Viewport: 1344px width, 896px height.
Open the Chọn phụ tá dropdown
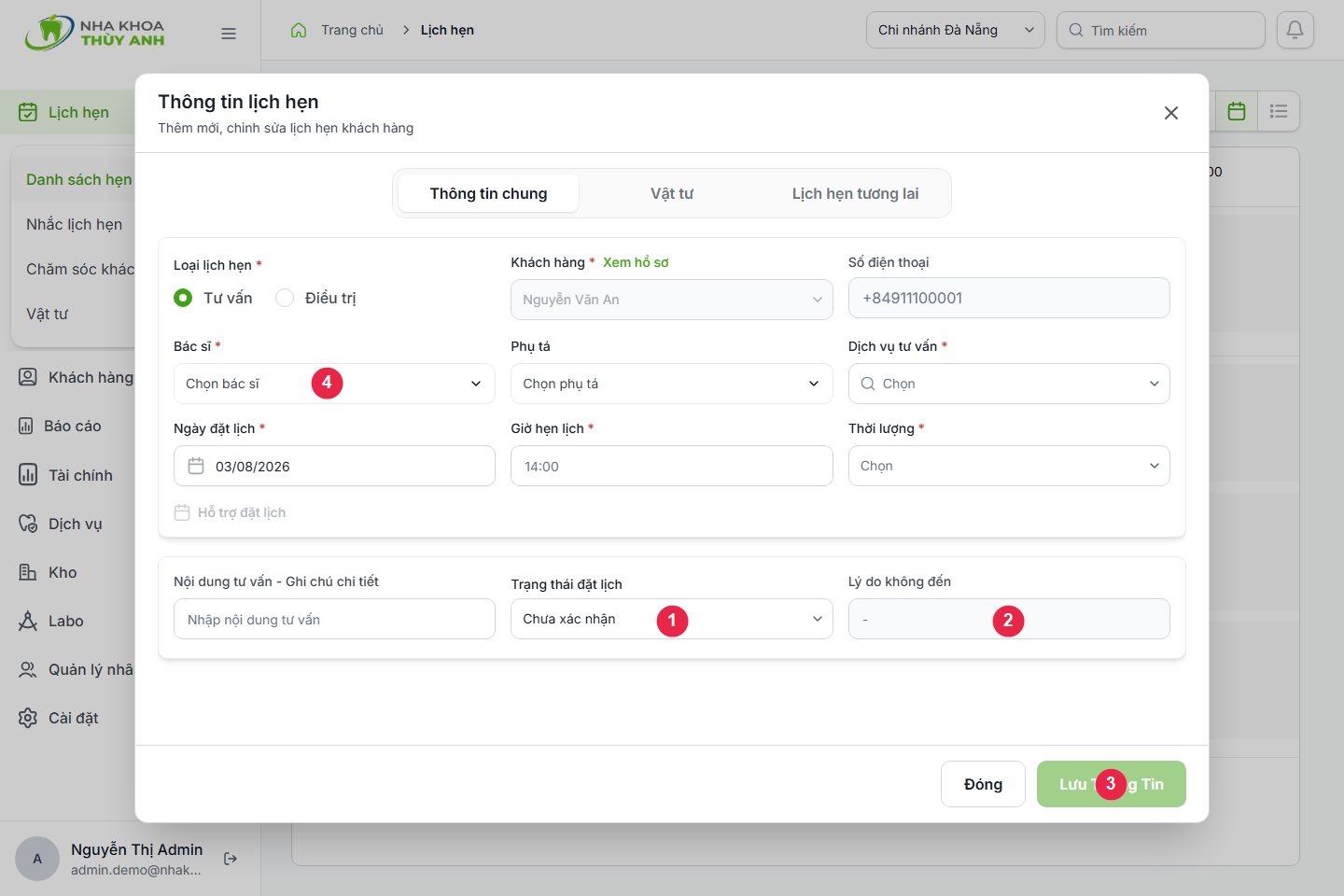tap(671, 384)
